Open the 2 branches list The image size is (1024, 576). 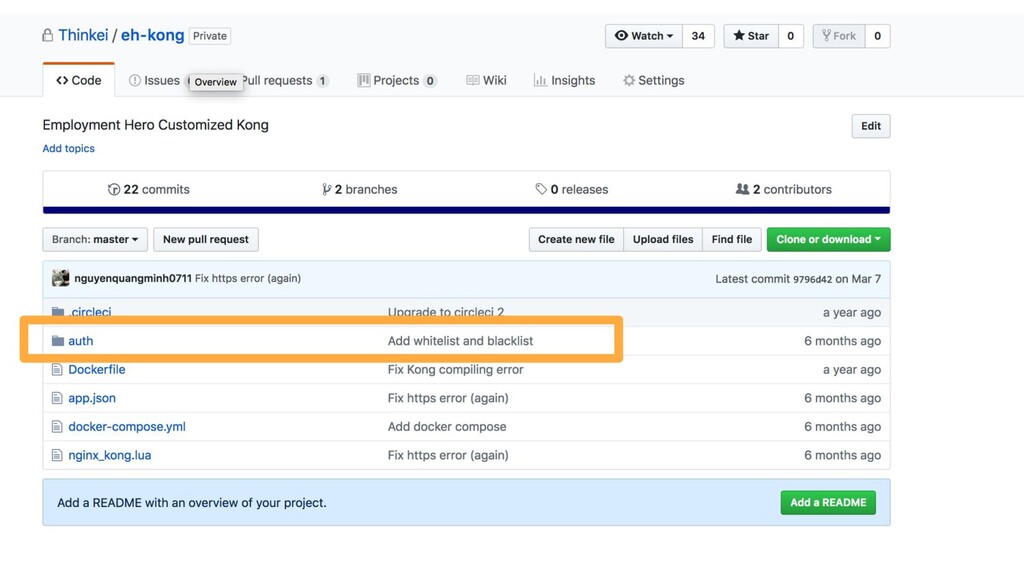tap(360, 189)
